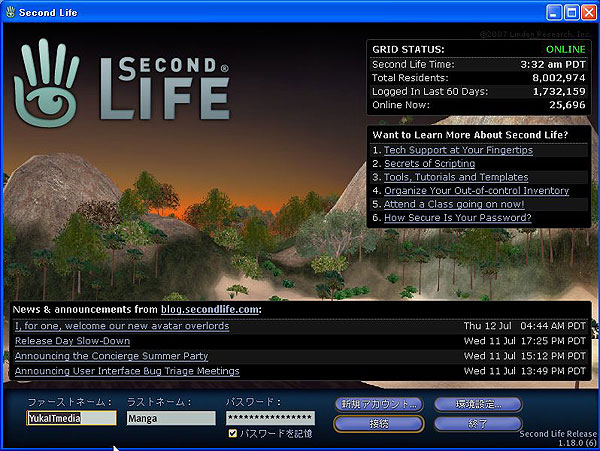Toggle the remember password checkbox
The height and width of the screenshot is (451, 600).
(x=232, y=433)
